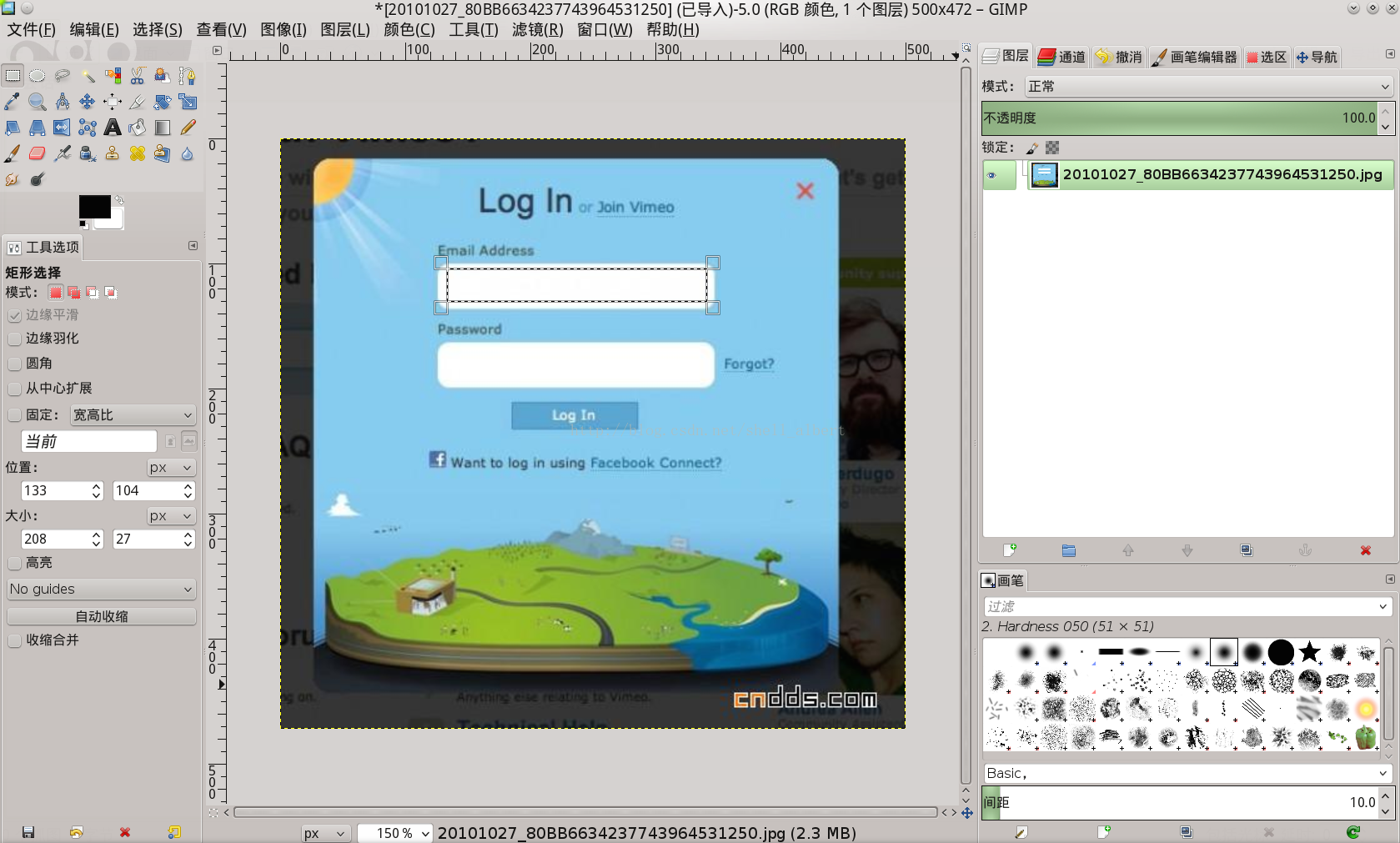Select the Select by Color tool
This screenshot has width=1400, height=843.
tap(113, 76)
